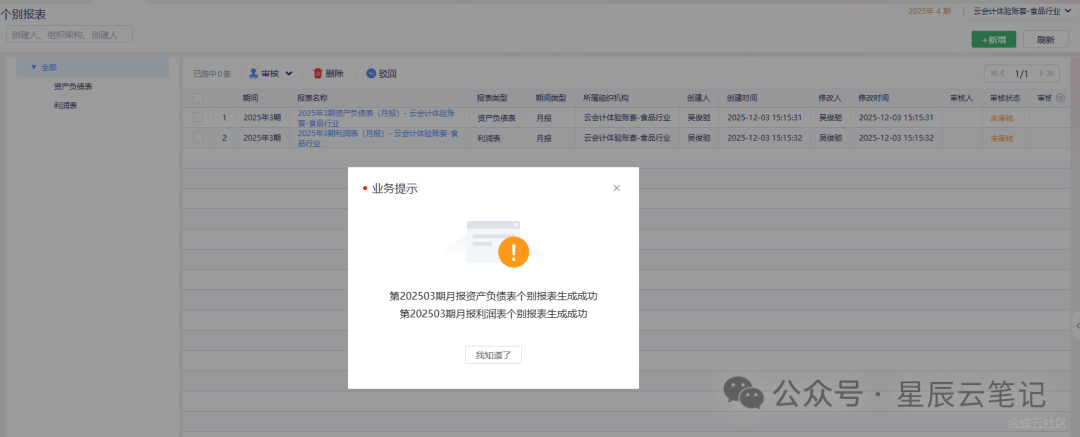
Task: Select 资产负债表 in the left tree
Action: (x=73, y=86)
